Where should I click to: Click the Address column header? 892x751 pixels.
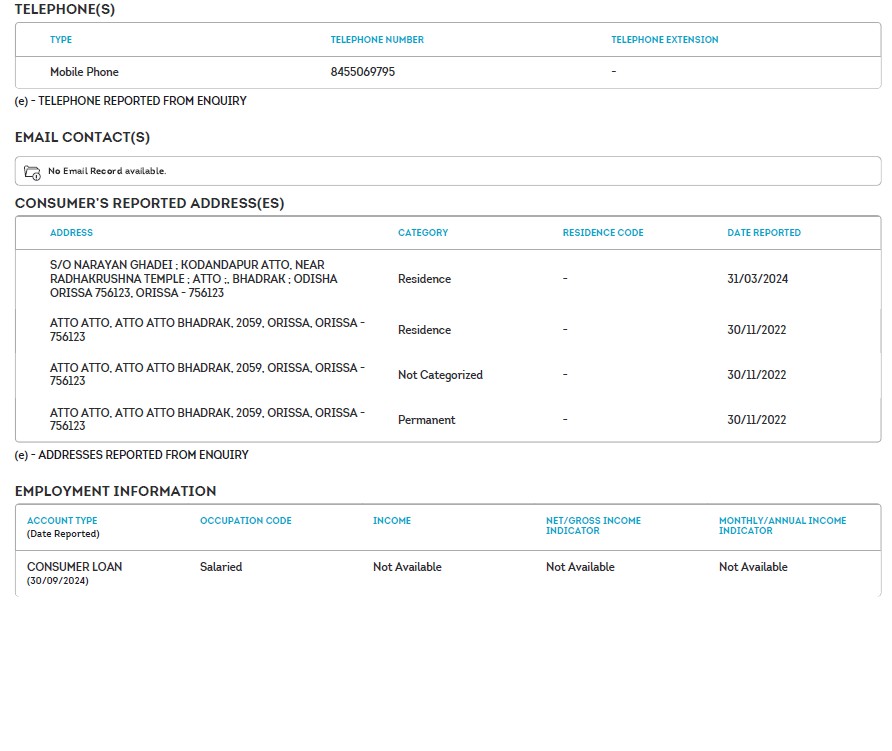click(x=71, y=233)
